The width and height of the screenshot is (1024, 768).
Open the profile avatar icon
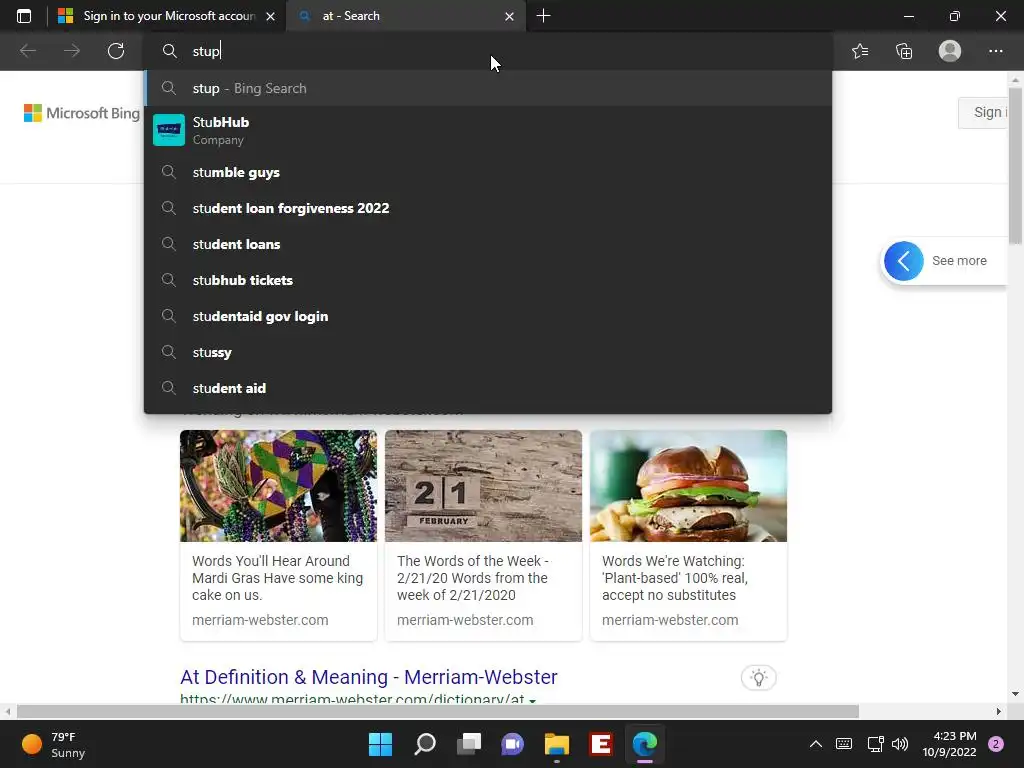[x=950, y=51]
